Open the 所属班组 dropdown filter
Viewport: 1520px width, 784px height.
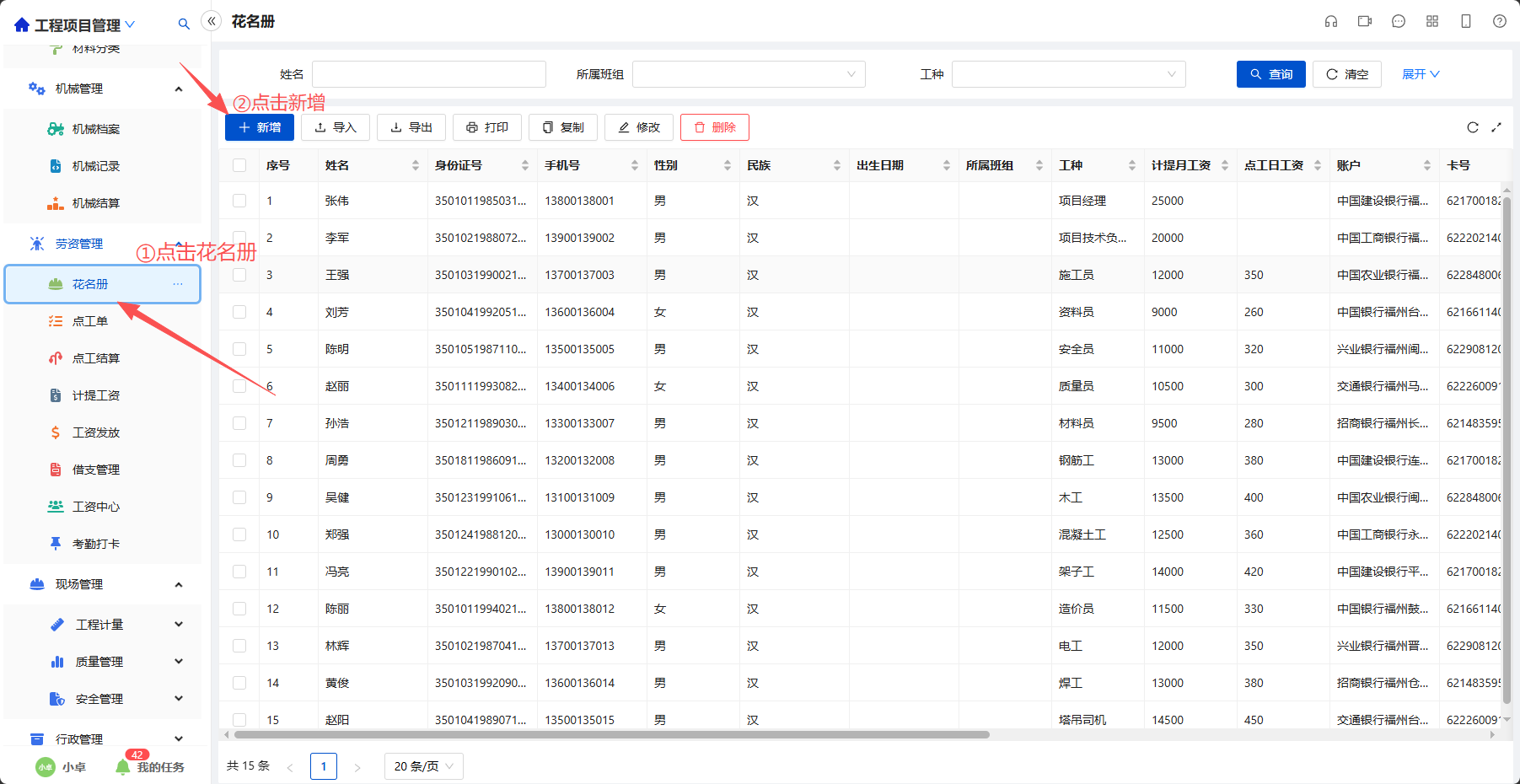pyautogui.click(x=749, y=74)
